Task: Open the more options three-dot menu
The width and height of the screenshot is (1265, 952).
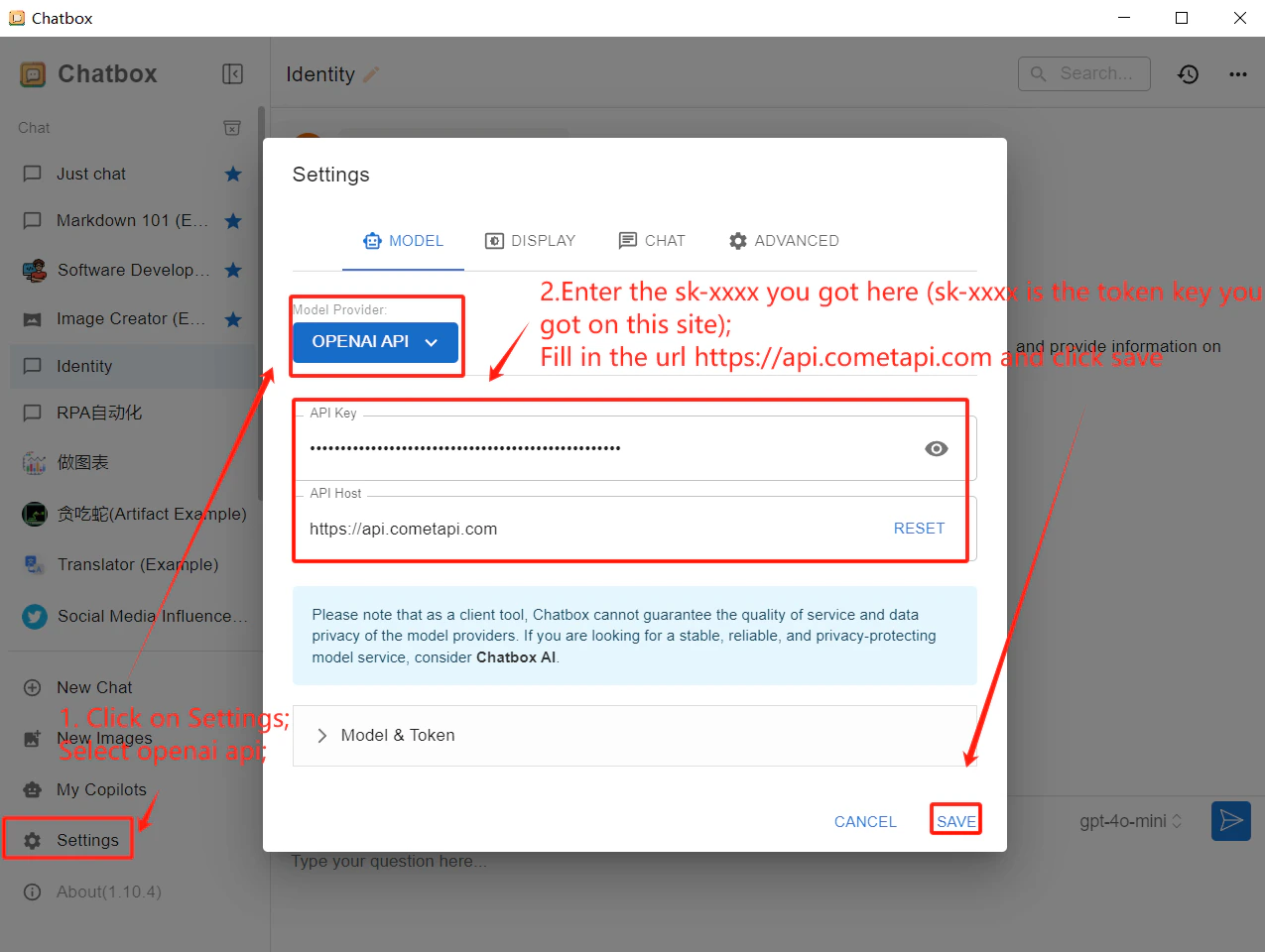Action: click(1237, 73)
